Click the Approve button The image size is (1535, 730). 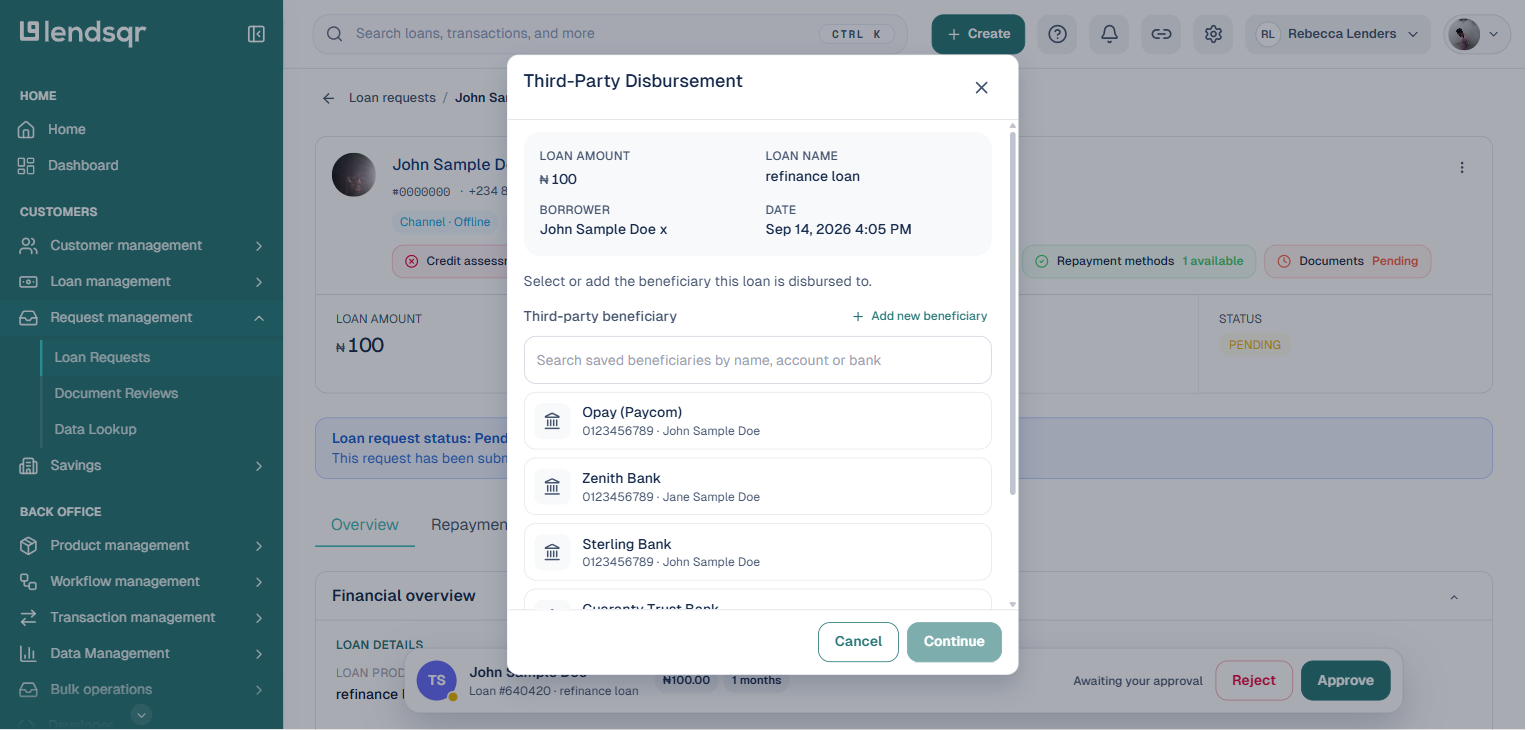(x=1345, y=680)
